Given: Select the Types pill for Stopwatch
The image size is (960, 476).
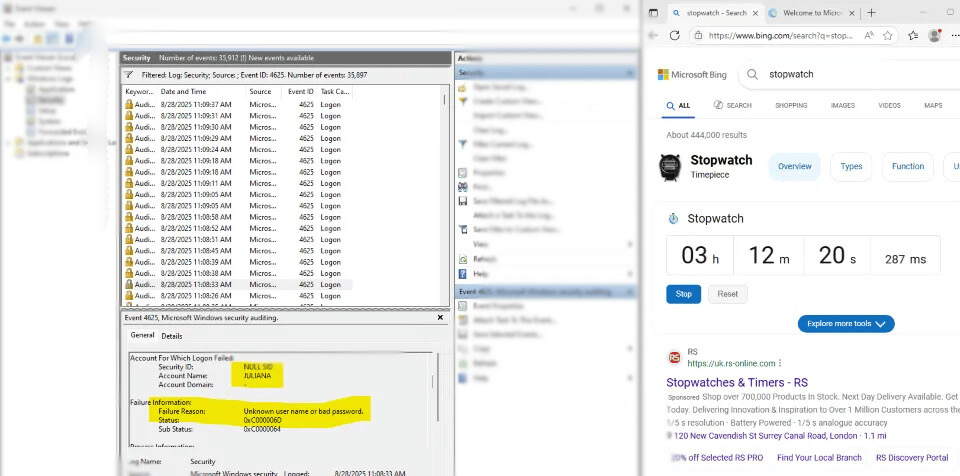Looking at the screenshot, I should (851, 167).
